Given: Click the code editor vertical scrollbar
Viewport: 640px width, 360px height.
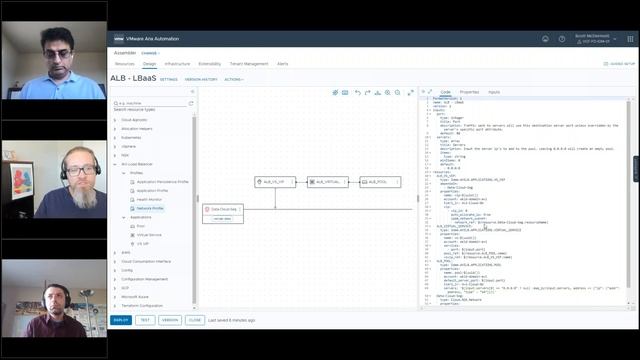Looking at the screenshot, I should [629, 194].
